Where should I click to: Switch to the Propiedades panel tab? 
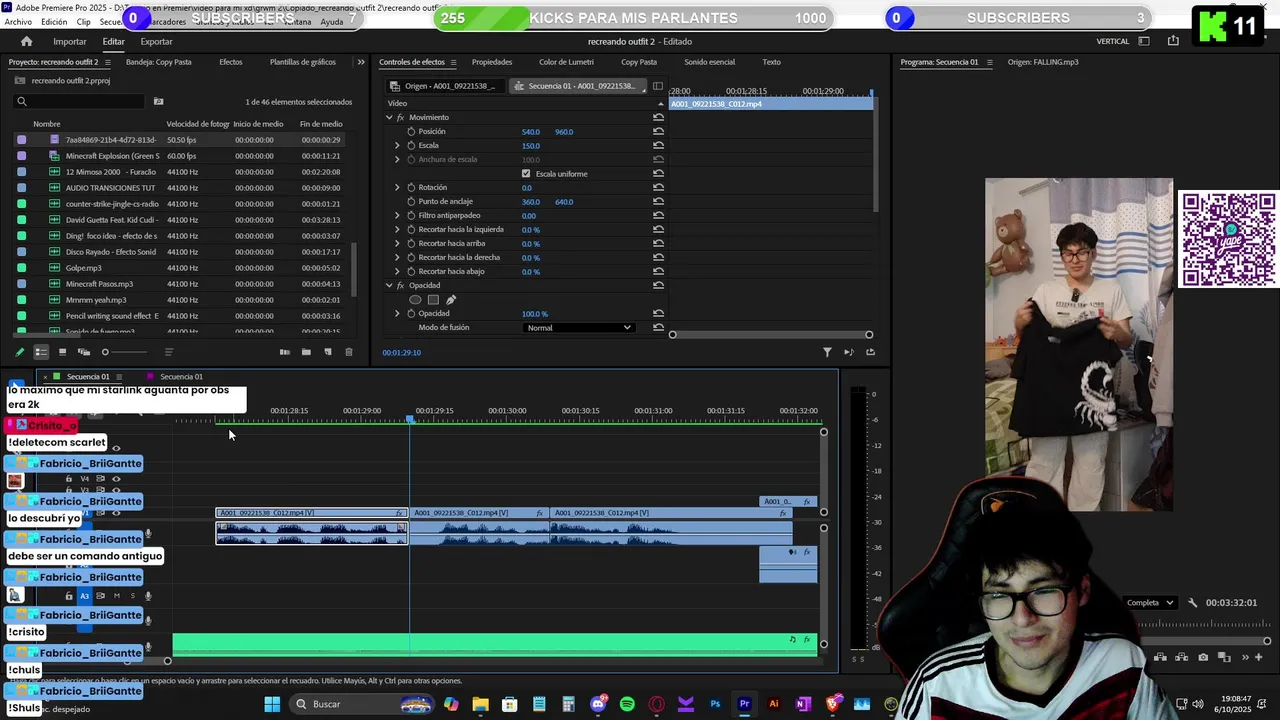tap(492, 62)
